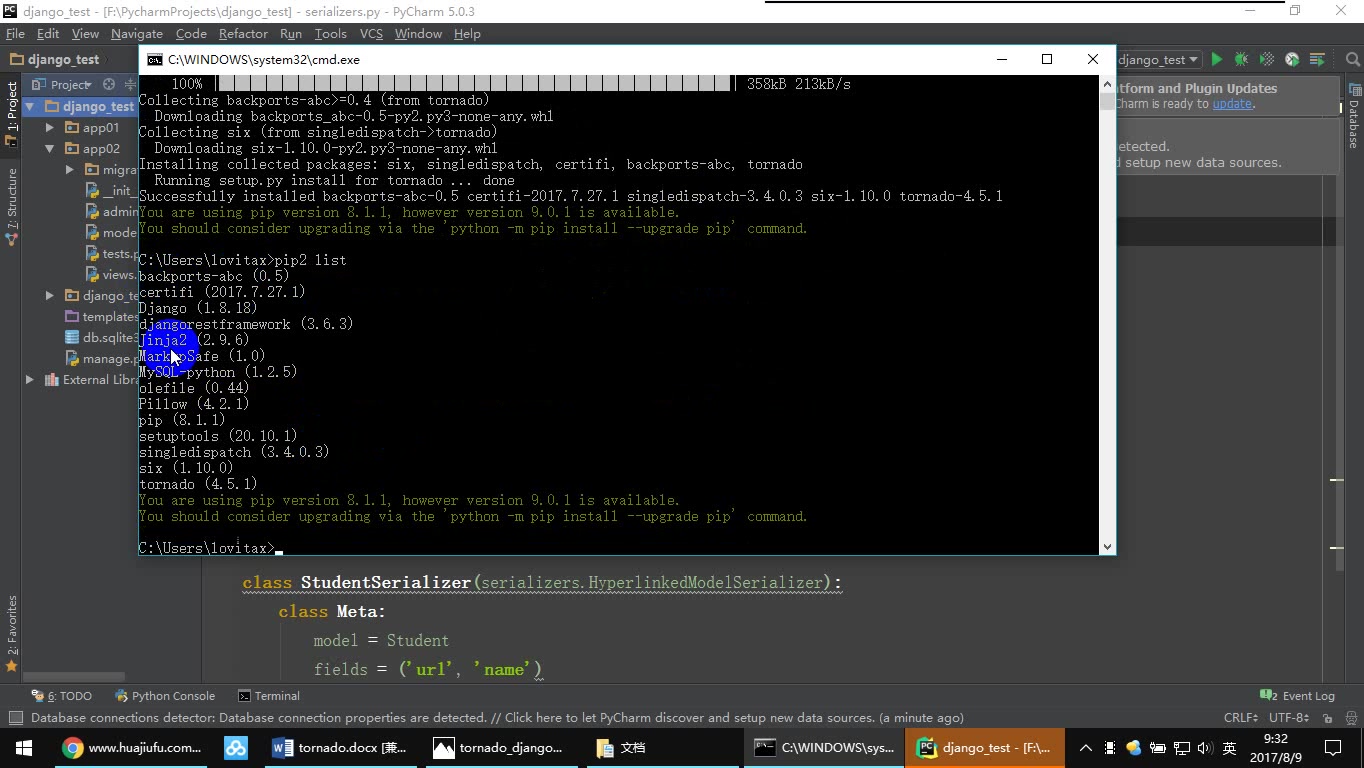Viewport: 1364px width, 768px height.
Task: Run with coverage icon in toolbar
Action: (1266, 60)
